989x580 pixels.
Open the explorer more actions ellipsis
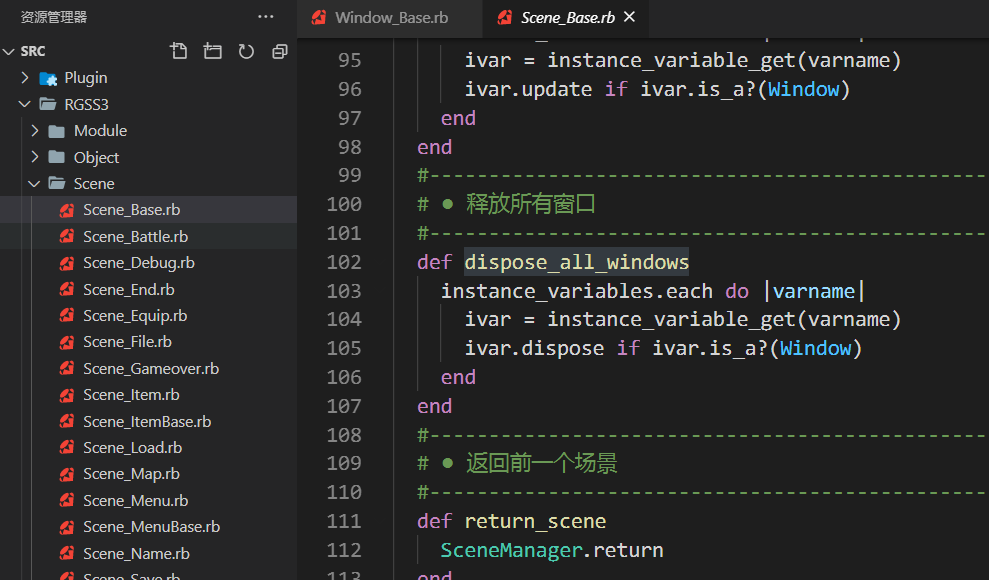pyautogui.click(x=266, y=16)
